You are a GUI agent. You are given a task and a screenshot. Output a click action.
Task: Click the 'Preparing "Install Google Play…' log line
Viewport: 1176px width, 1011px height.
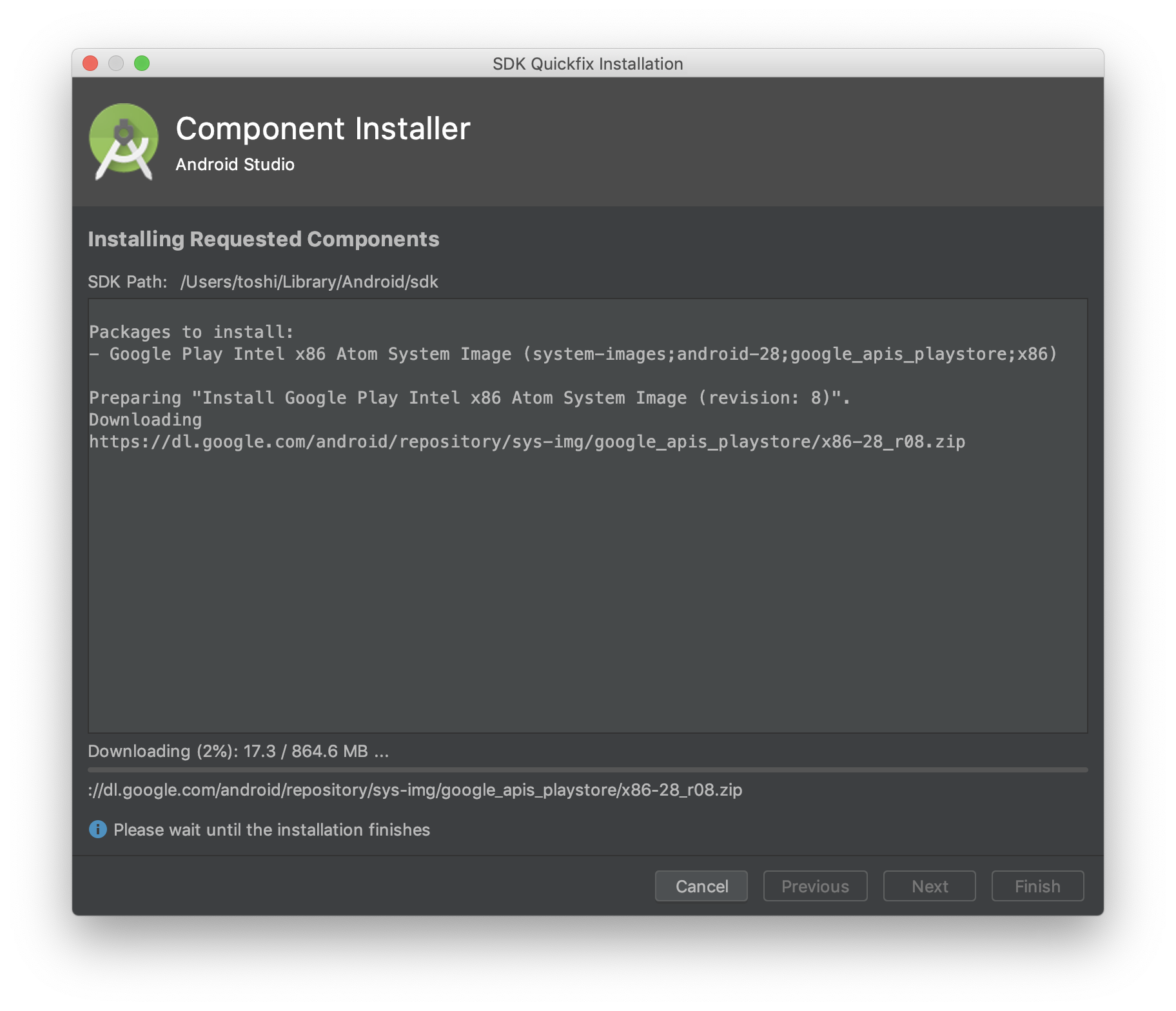click(469, 398)
